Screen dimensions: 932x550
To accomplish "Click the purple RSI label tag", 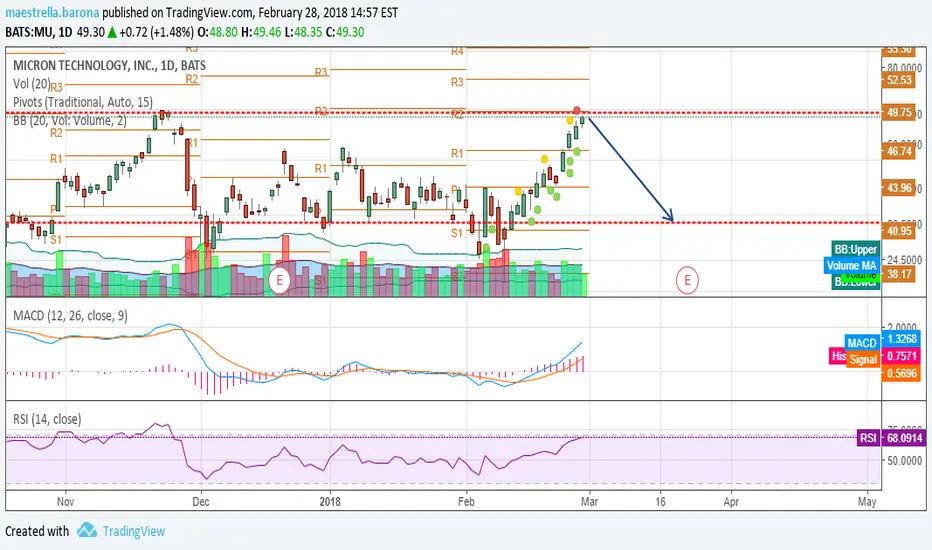I will point(868,438).
